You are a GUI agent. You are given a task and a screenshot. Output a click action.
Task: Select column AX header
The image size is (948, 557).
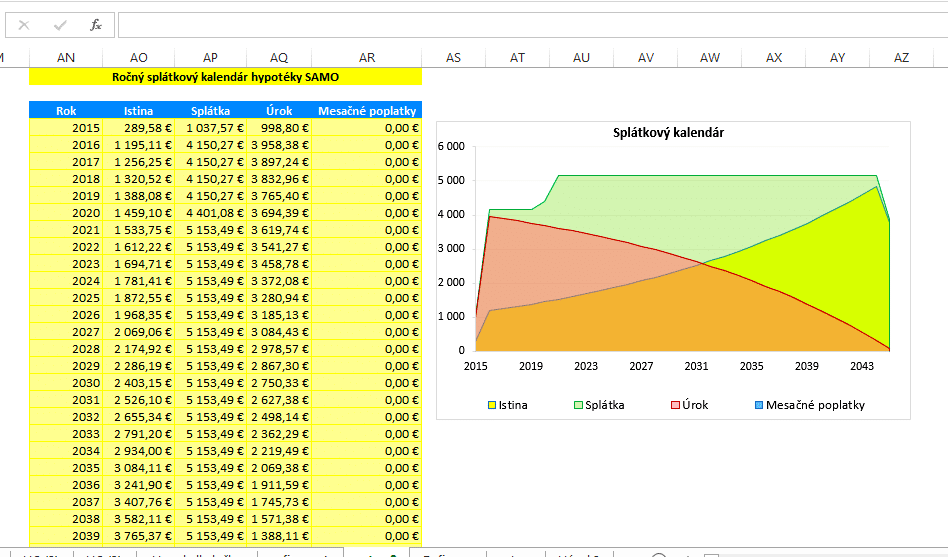pyautogui.click(x=773, y=57)
